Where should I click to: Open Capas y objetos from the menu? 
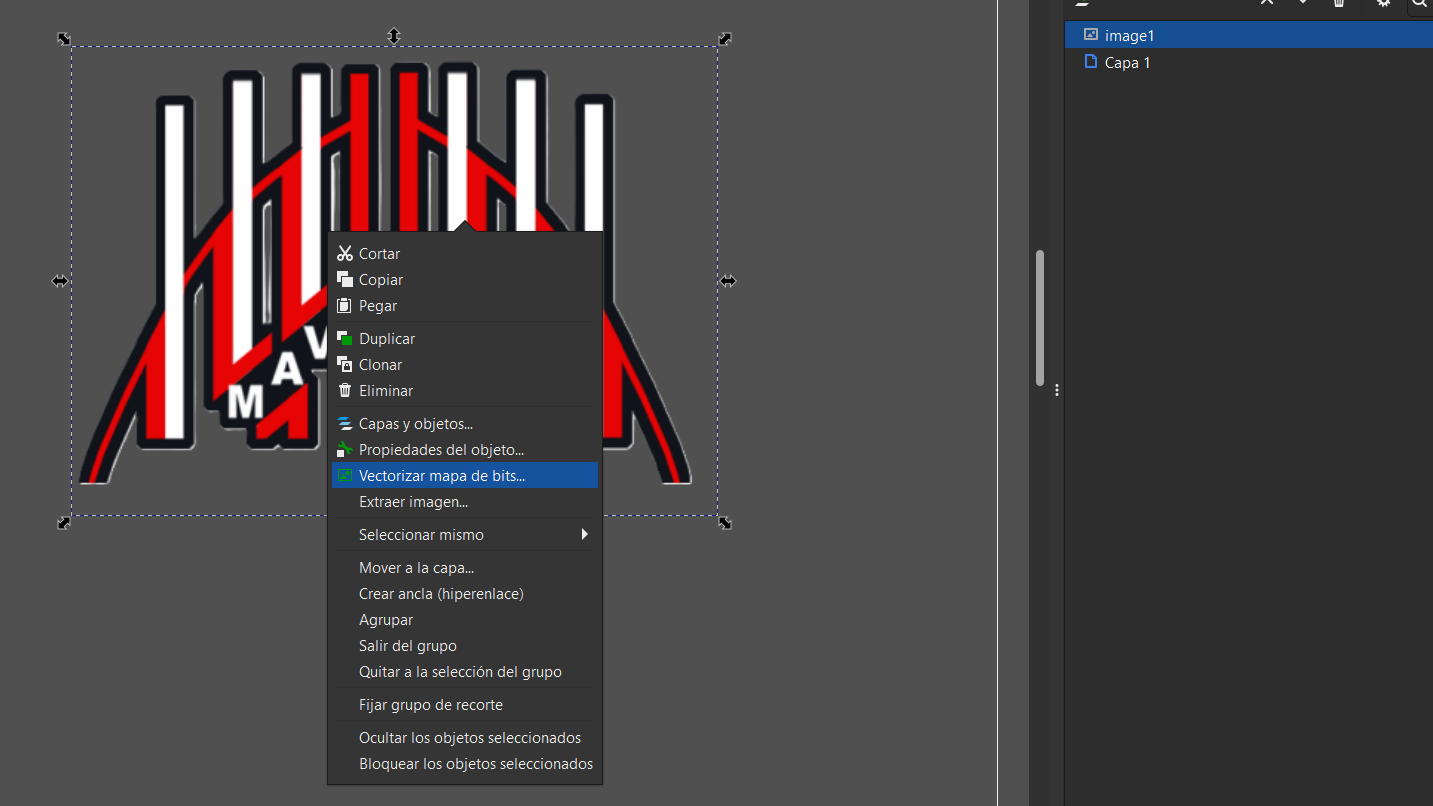[x=465, y=424]
